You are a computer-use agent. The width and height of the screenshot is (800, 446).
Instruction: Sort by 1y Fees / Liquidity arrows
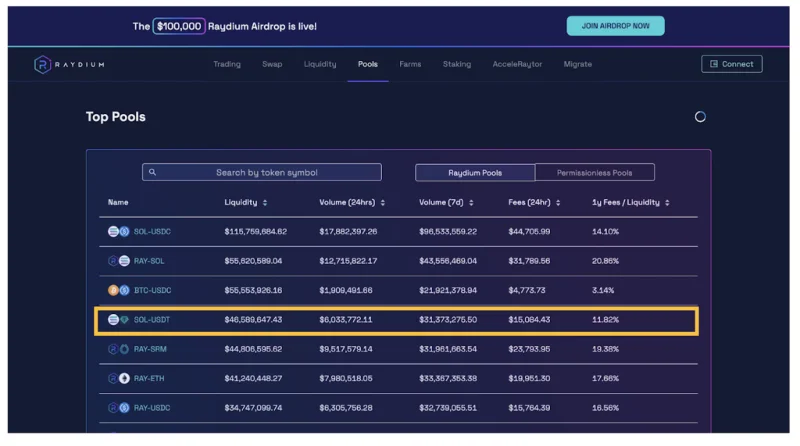click(667, 203)
